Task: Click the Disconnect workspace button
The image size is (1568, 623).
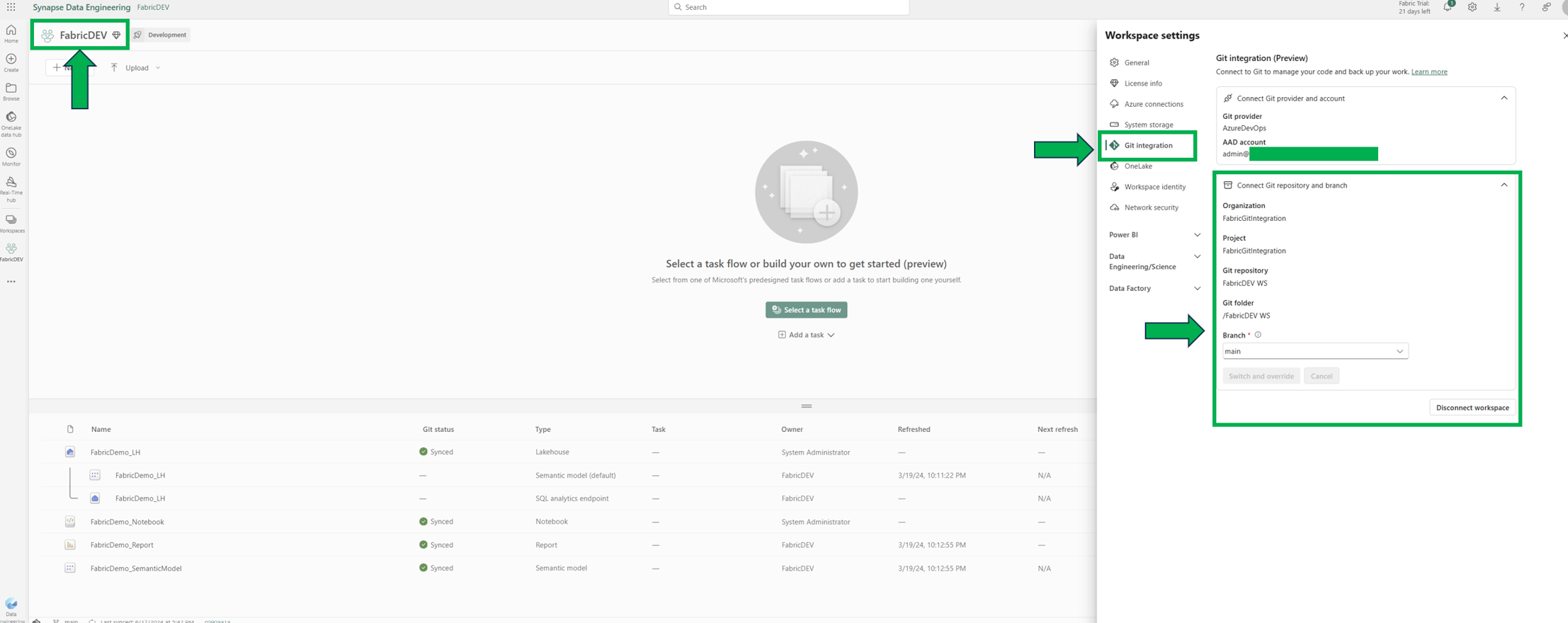Action: click(1472, 408)
